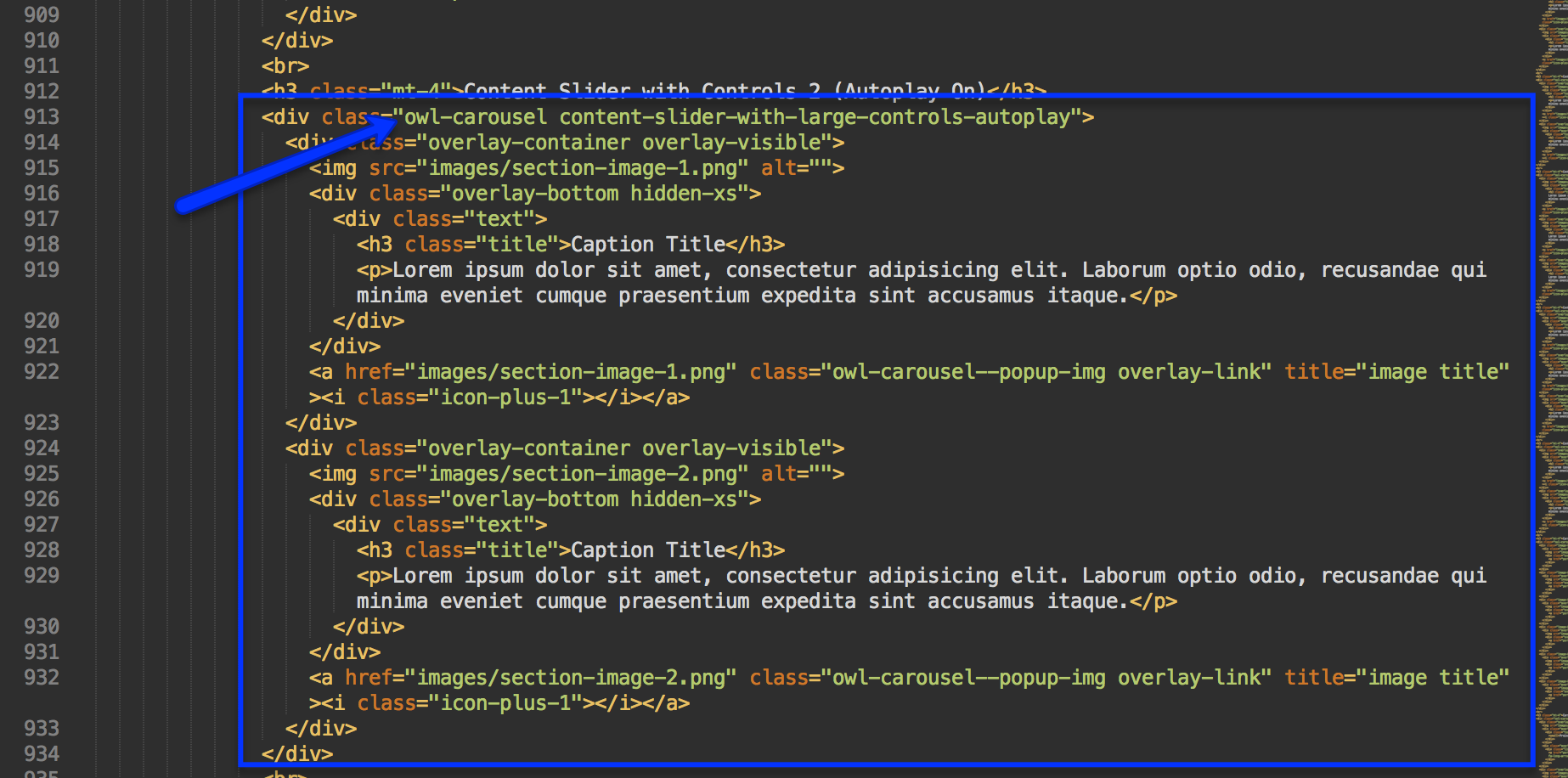Place cursor in "owl-carousel content-slider-with-large-controls-autoplay" class value
This screenshot has width=1568, height=778.
747,117
